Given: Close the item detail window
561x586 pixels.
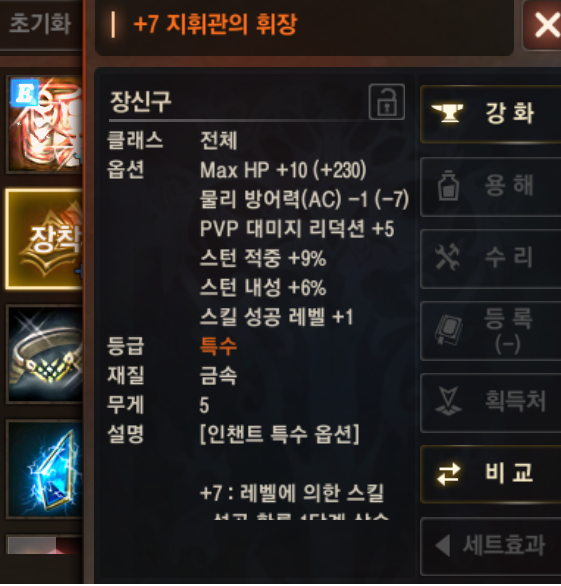Looking at the screenshot, I should 544,25.
